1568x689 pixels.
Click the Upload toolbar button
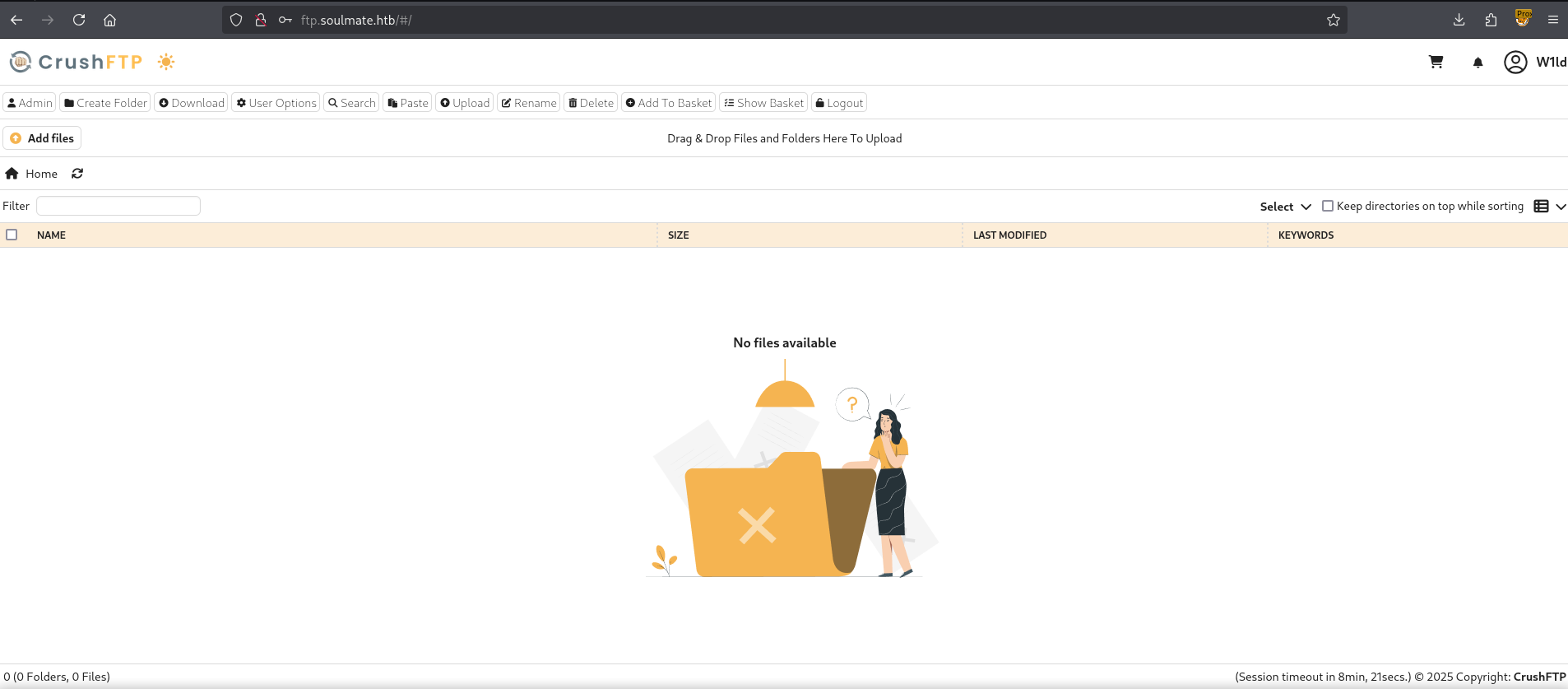point(464,103)
